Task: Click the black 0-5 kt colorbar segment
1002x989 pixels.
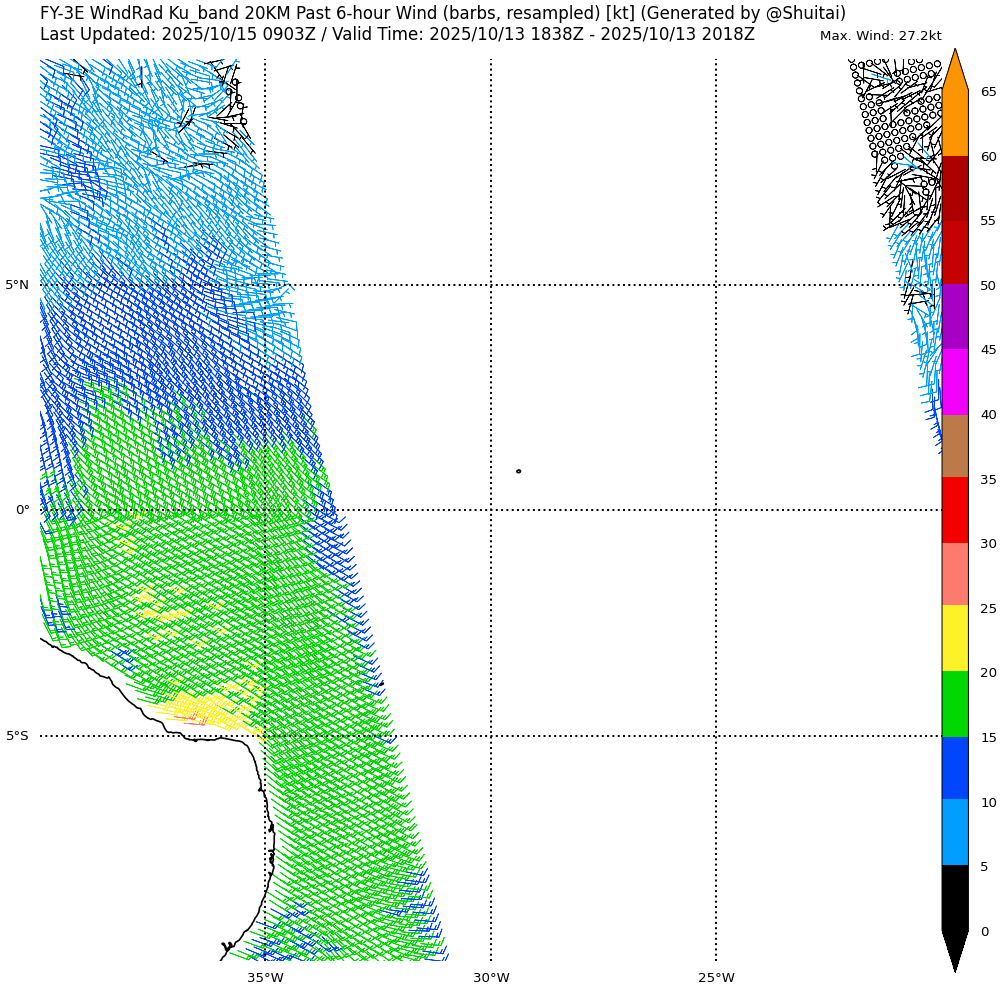Action: pos(954,897)
